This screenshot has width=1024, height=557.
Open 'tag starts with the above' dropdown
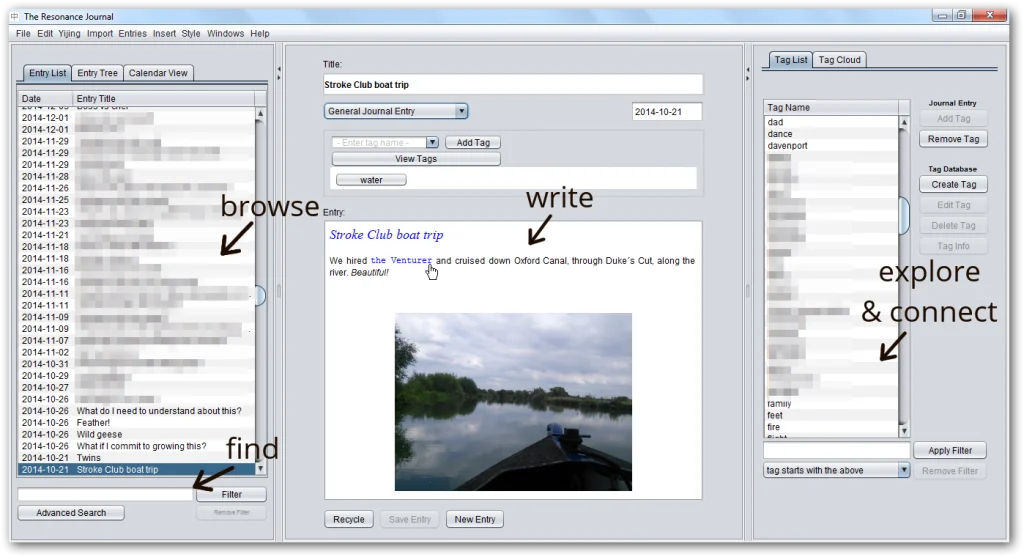coord(904,470)
